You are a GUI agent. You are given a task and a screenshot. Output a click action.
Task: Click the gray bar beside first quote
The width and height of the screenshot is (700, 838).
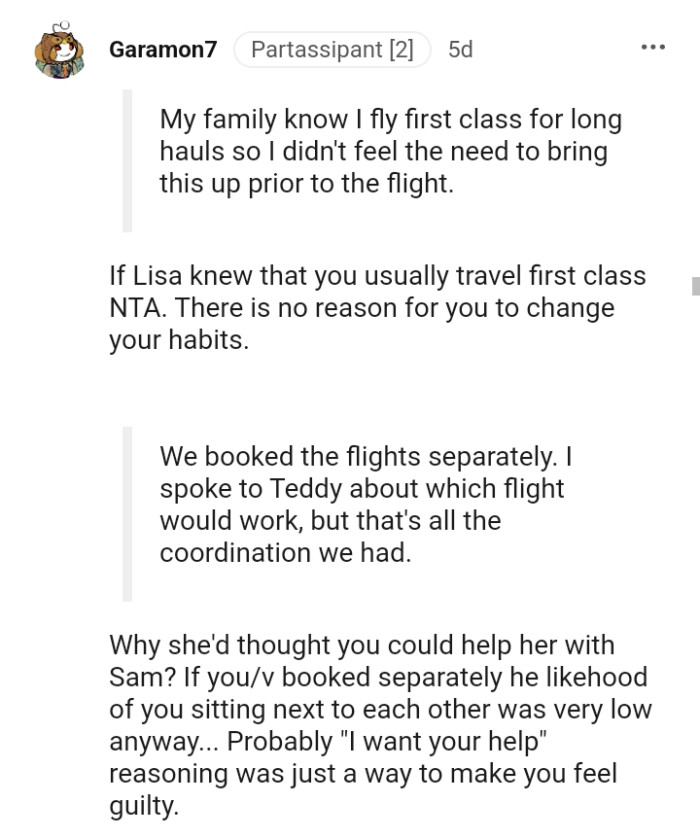127,160
